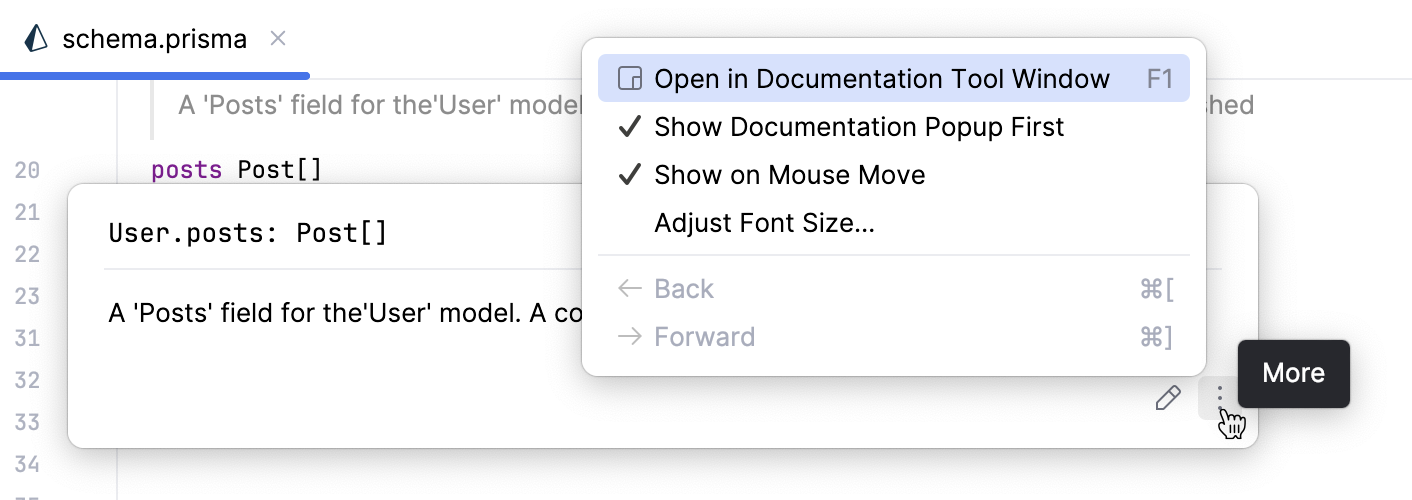Click the tool window icon in the menu
1412x500 pixels.
(x=629, y=79)
